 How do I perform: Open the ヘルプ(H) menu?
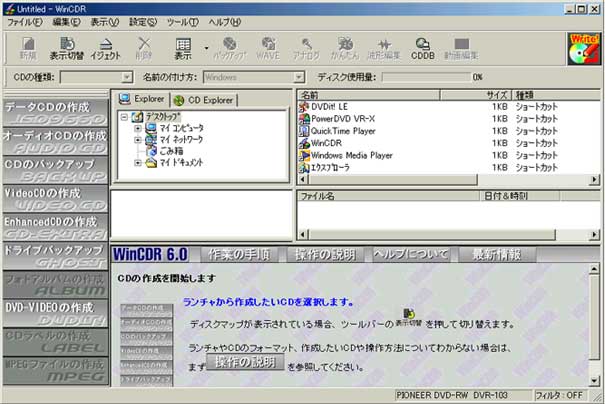tap(225, 22)
